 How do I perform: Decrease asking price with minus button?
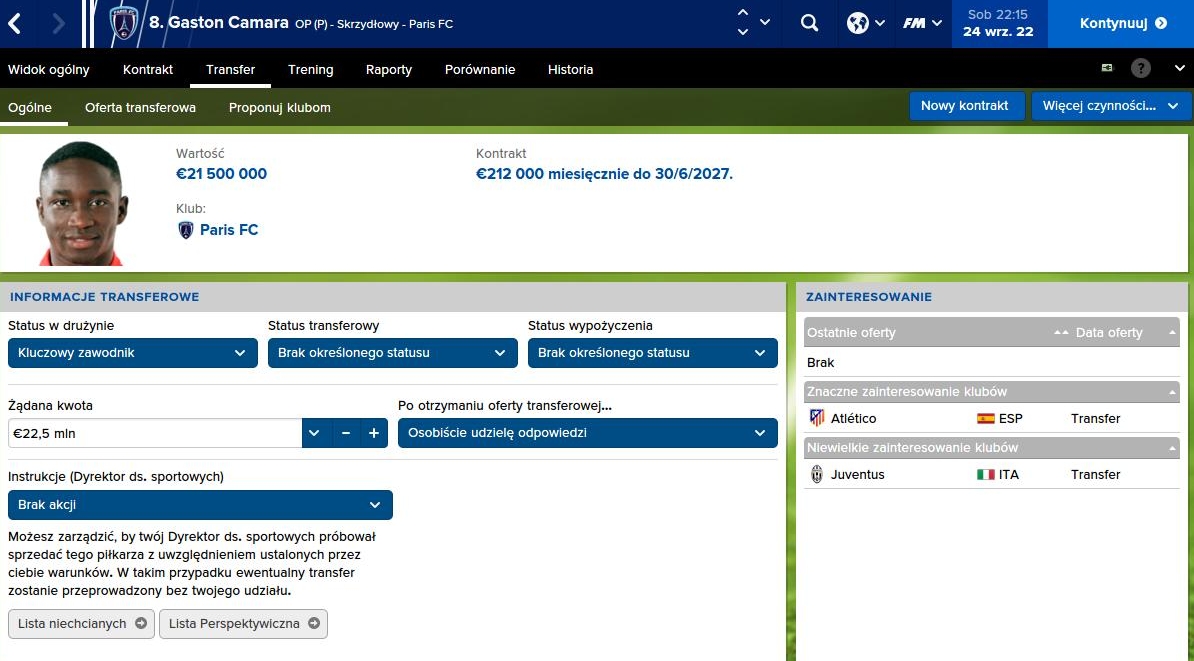pyautogui.click(x=345, y=433)
